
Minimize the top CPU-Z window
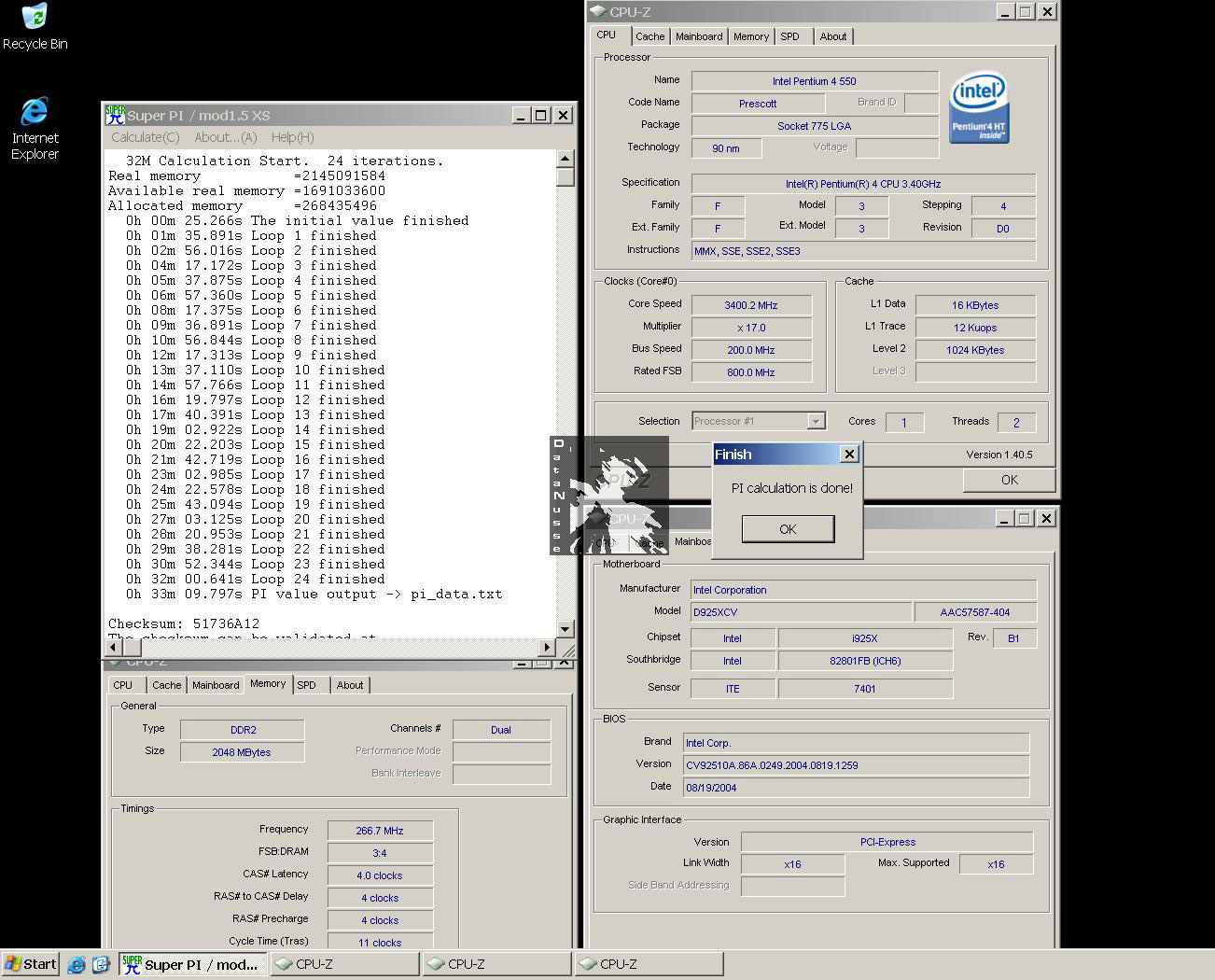tap(1004, 11)
